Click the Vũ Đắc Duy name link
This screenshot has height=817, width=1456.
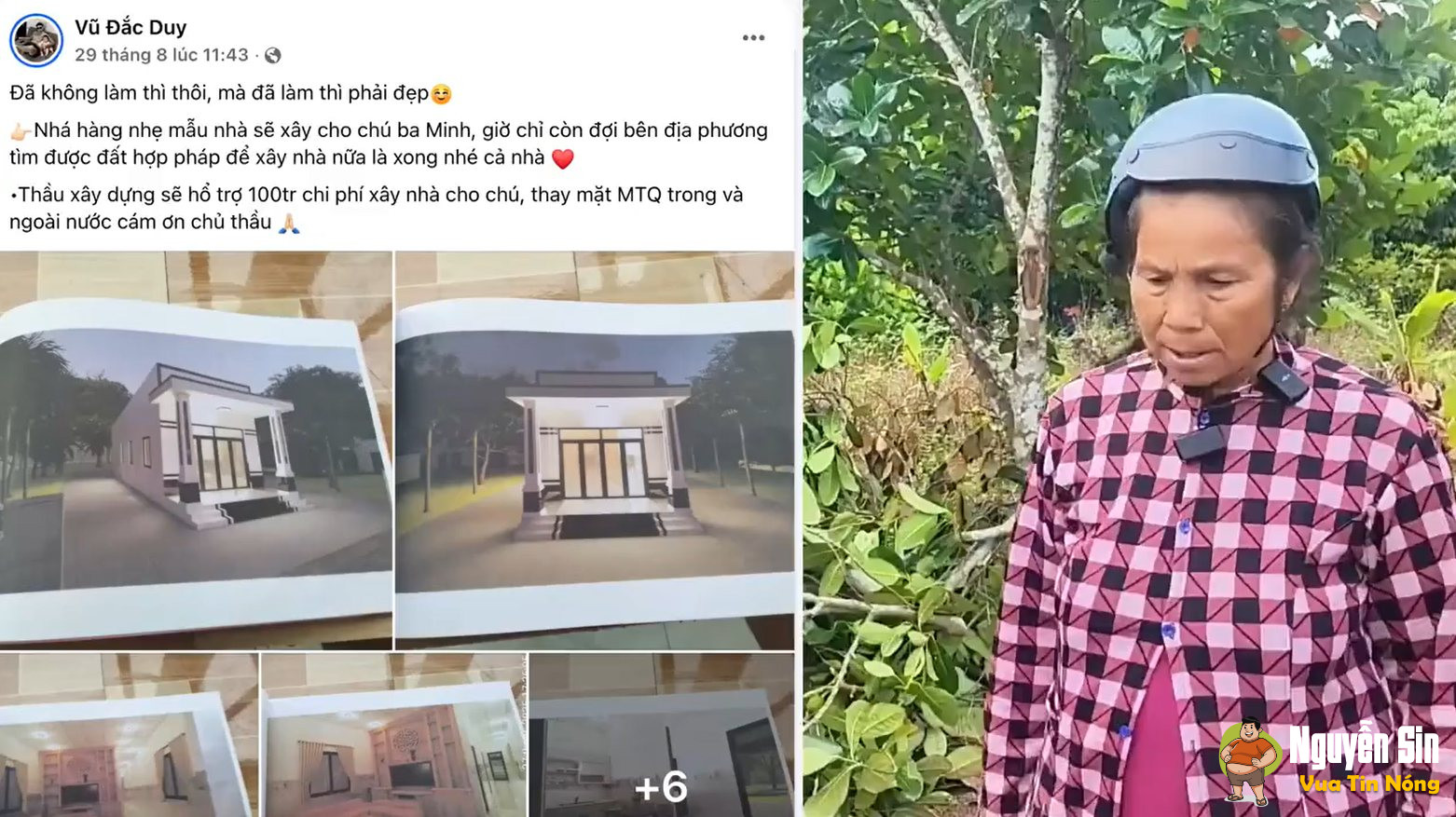click(x=130, y=28)
